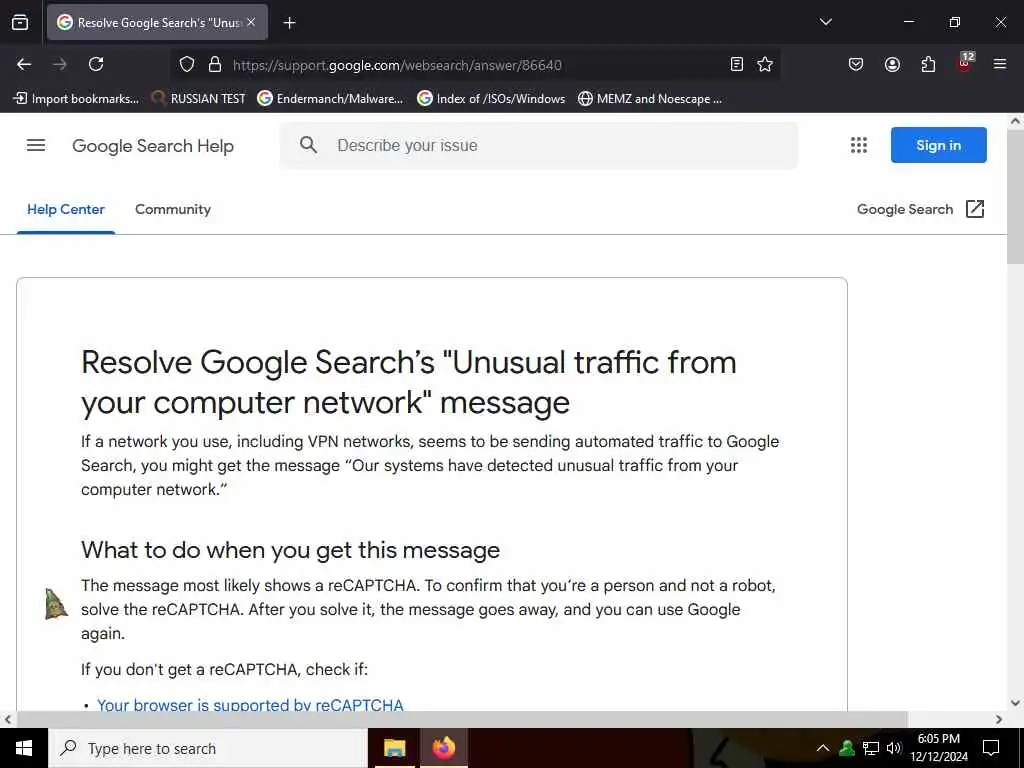Go back one page
Viewport: 1024px width, 768px height.
[x=24, y=64]
